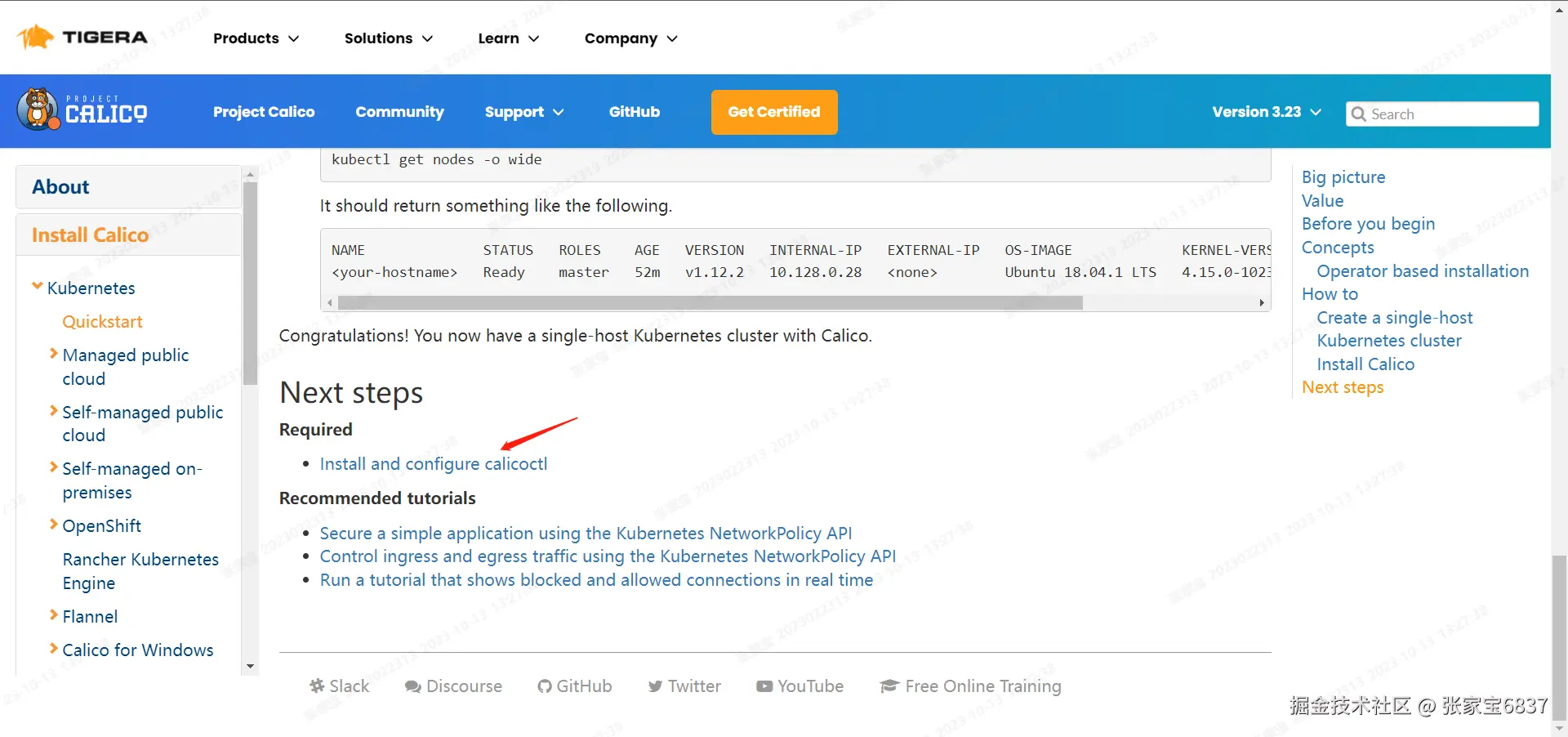Open Control ingress and egress traffic tutorial
The width and height of the screenshot is (1568, 737).
(x=608, y=556)
